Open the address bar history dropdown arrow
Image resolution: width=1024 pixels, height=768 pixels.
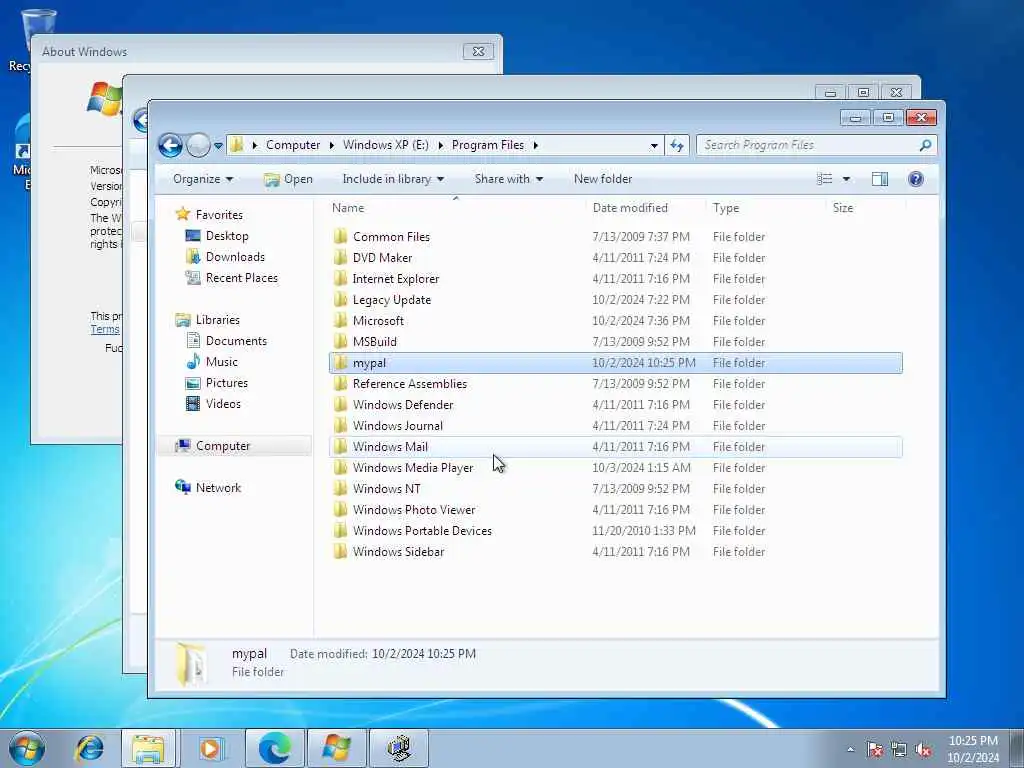(x=654, y=146)
